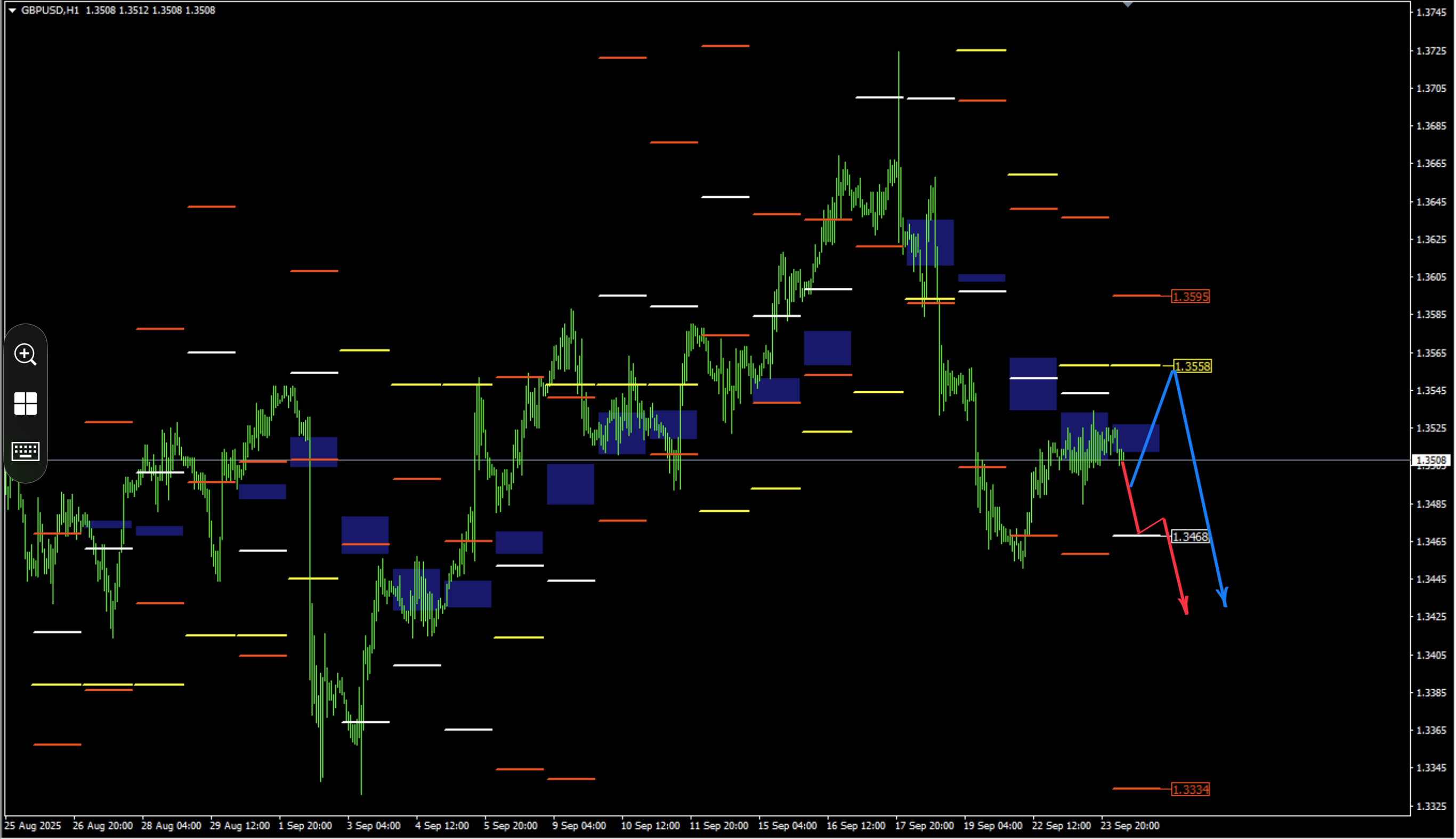
Task: Click the 25 Aug 2025 date label
Action: click(33, 826)
